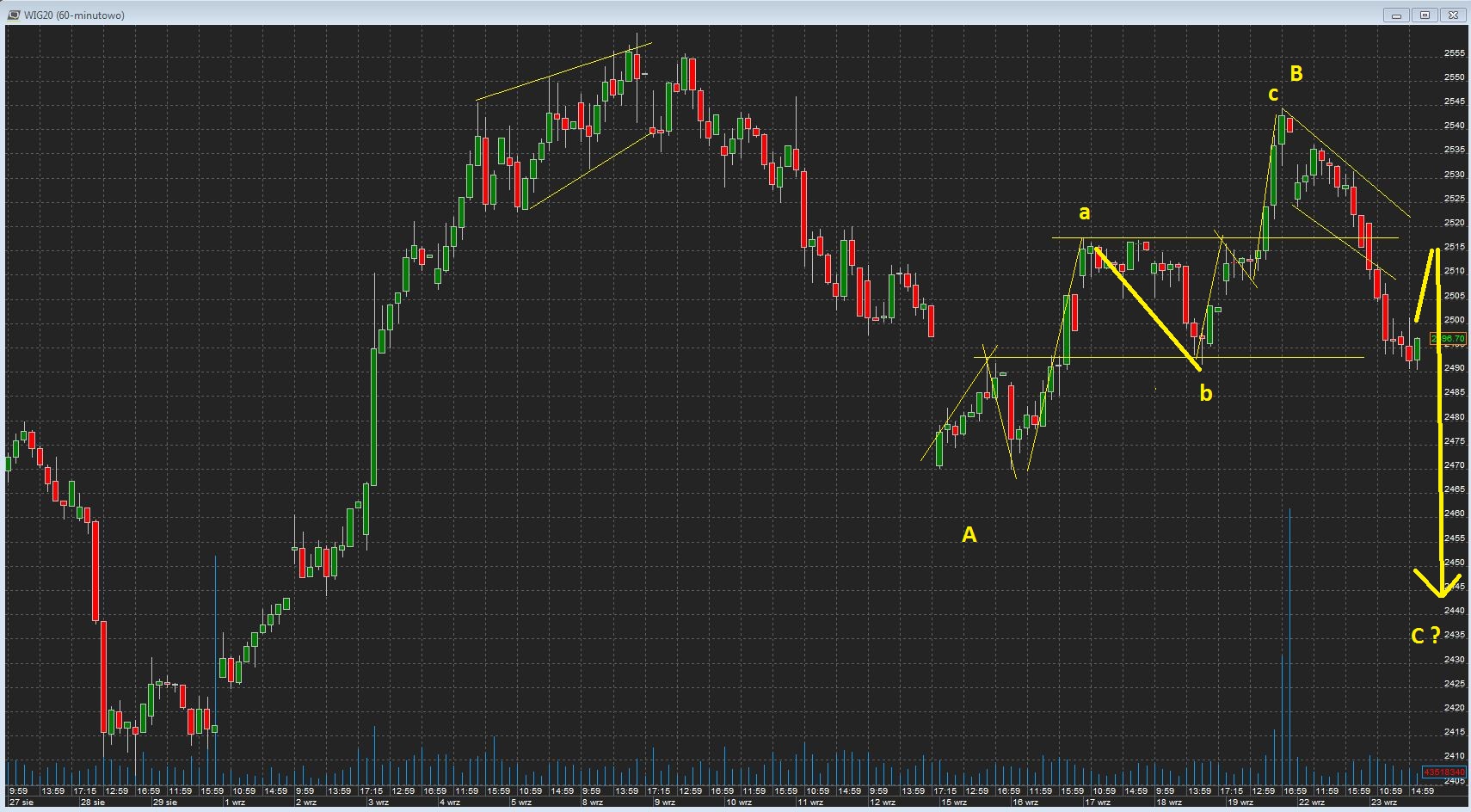Viewport: 1471px width, 812px height.
Task: Click the "28 sie" date label
Action: pyautogui.click(x=93, y=803)
